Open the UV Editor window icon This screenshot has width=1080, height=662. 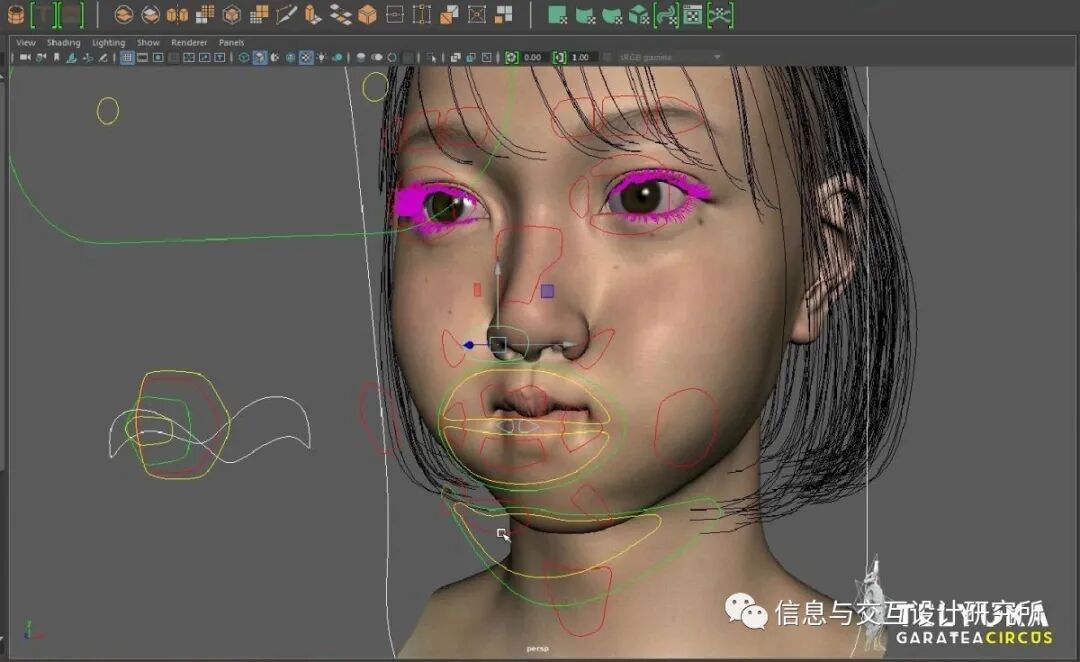693,14
